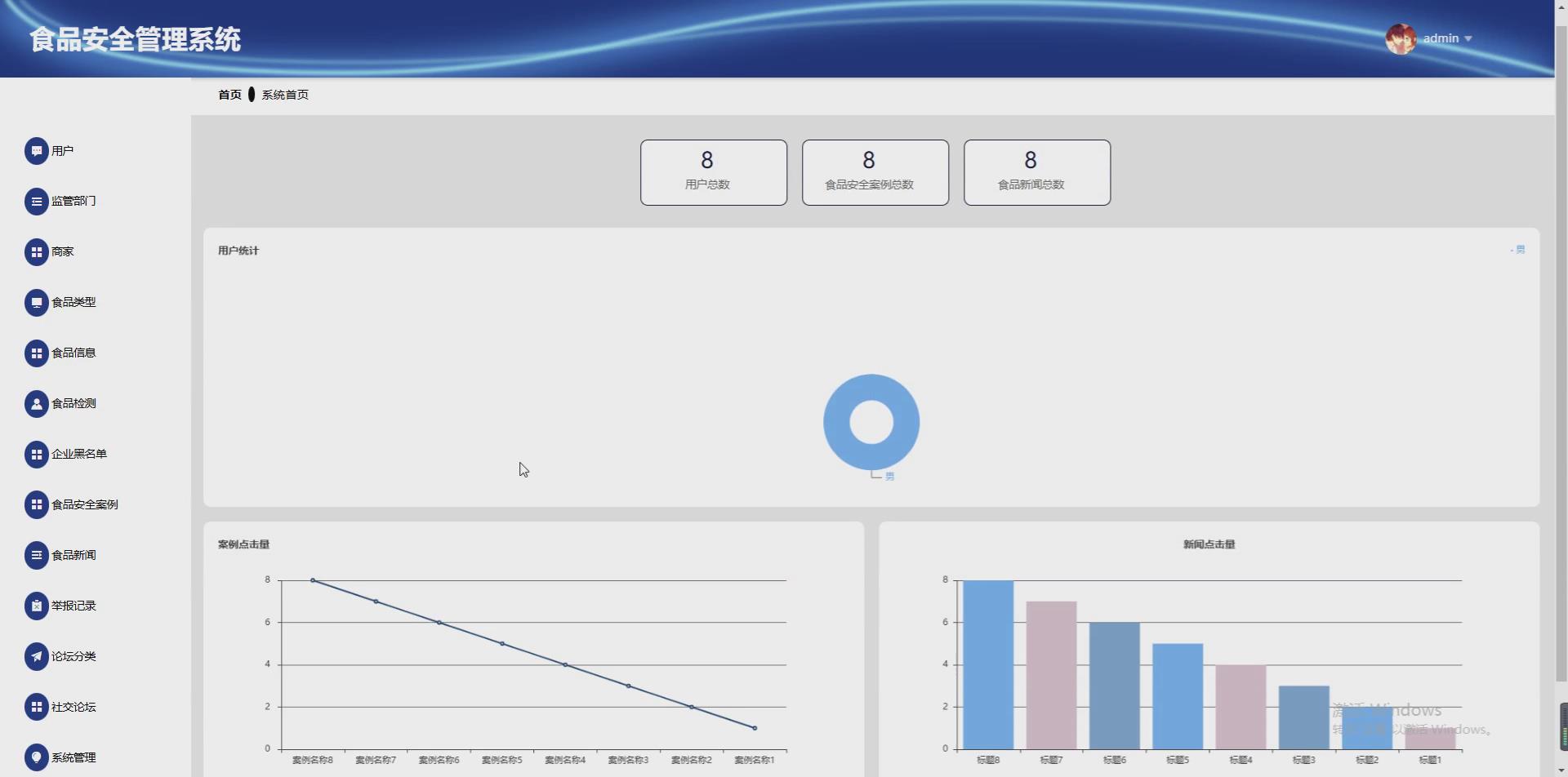Click the 举报记录 clipboard icon
This screenshot has width=1568, height=777.
(36, 606)
